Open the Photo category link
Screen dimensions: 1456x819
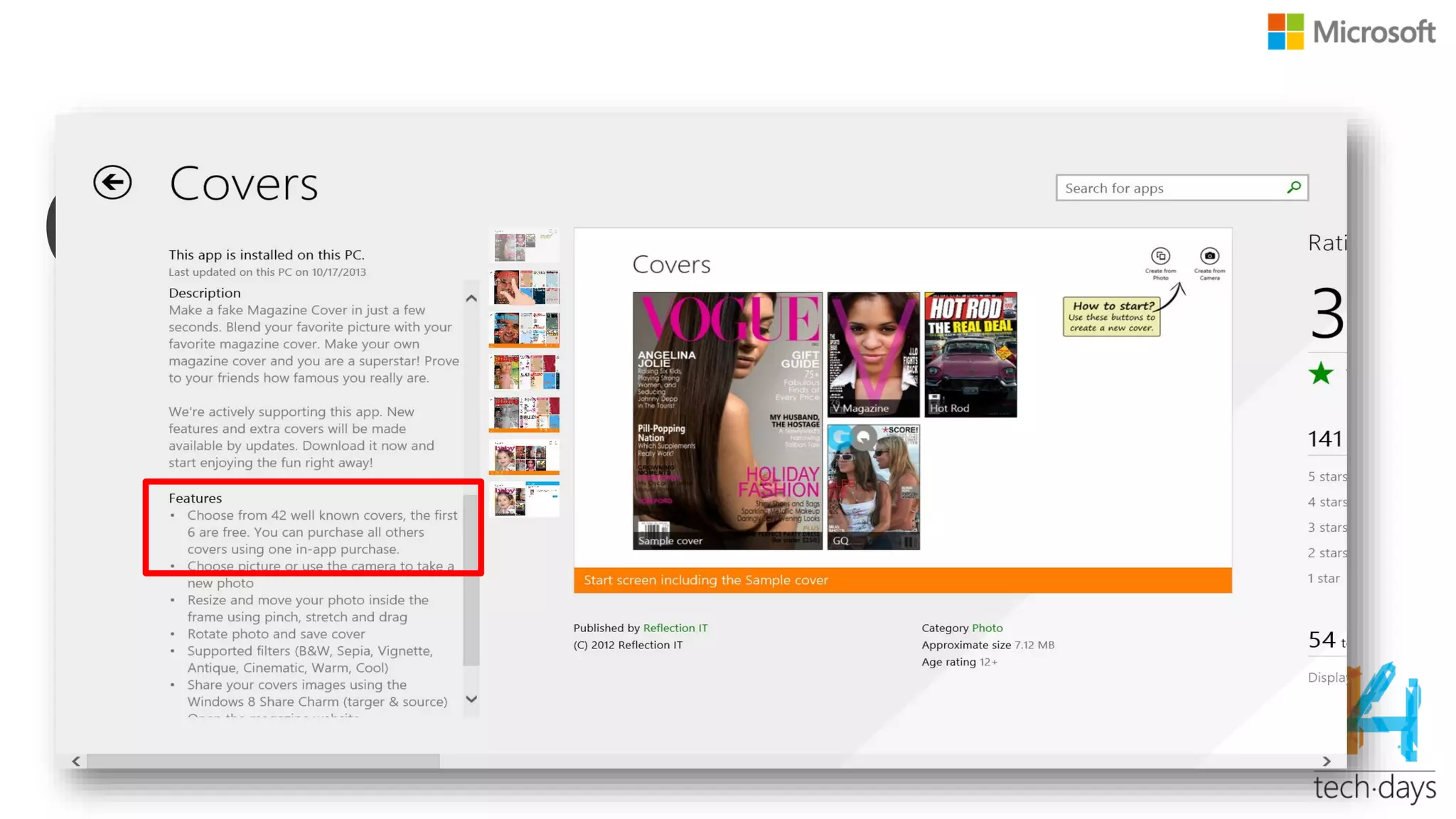(x=987, y=628)
